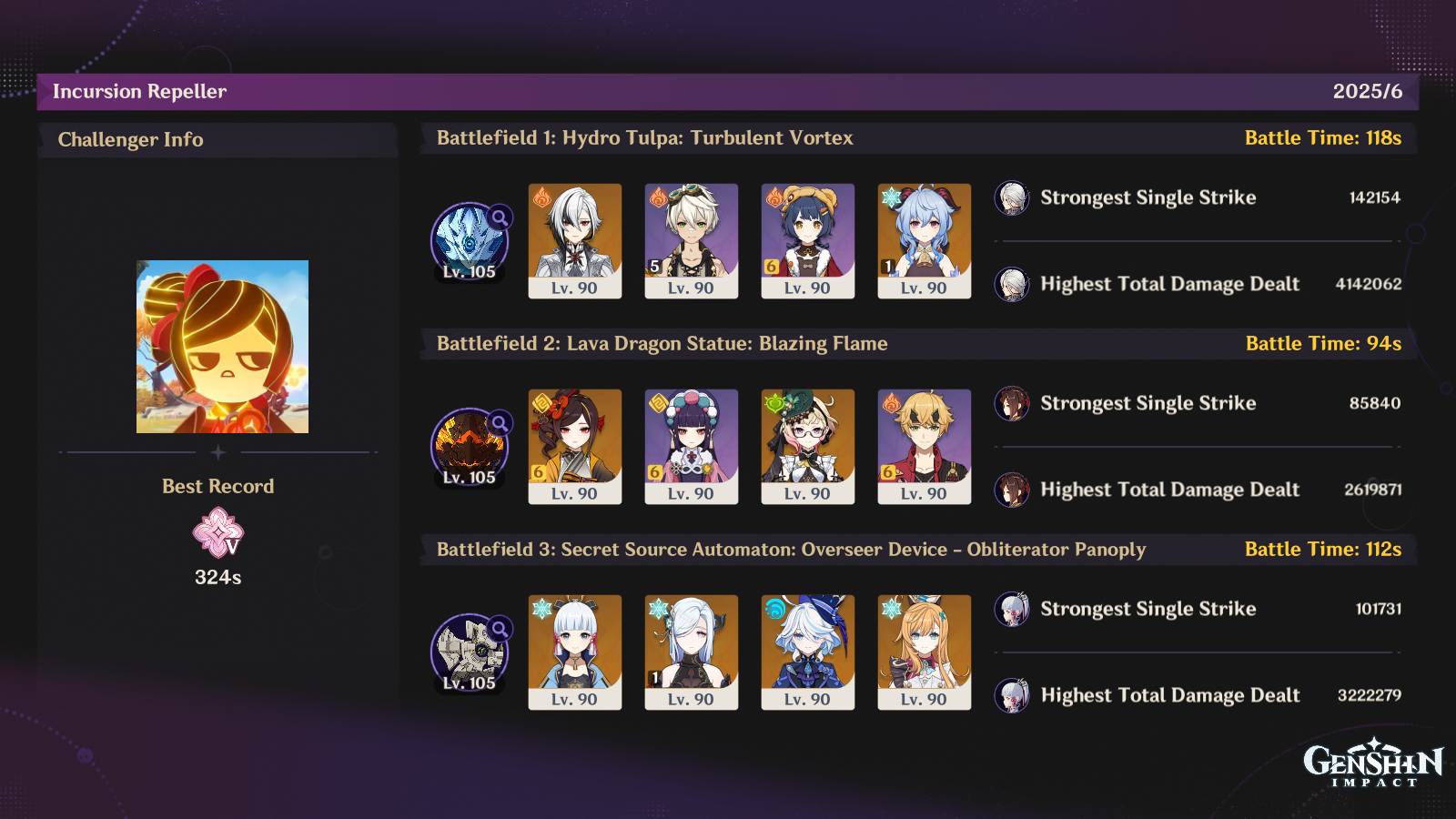
Task: Select Ganyu's card in Battlefield 1
Action: 925,241
